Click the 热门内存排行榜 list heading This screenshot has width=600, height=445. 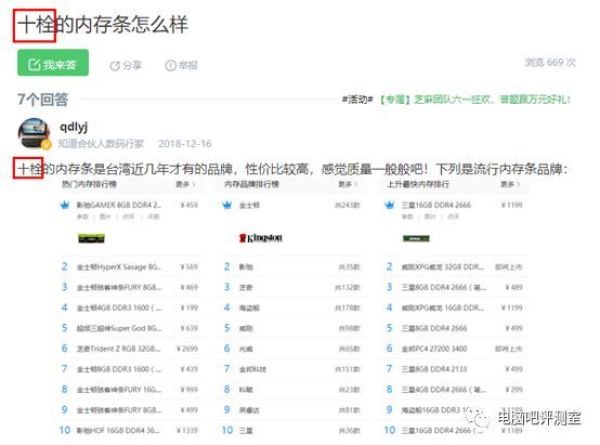[x=89, y=184]
